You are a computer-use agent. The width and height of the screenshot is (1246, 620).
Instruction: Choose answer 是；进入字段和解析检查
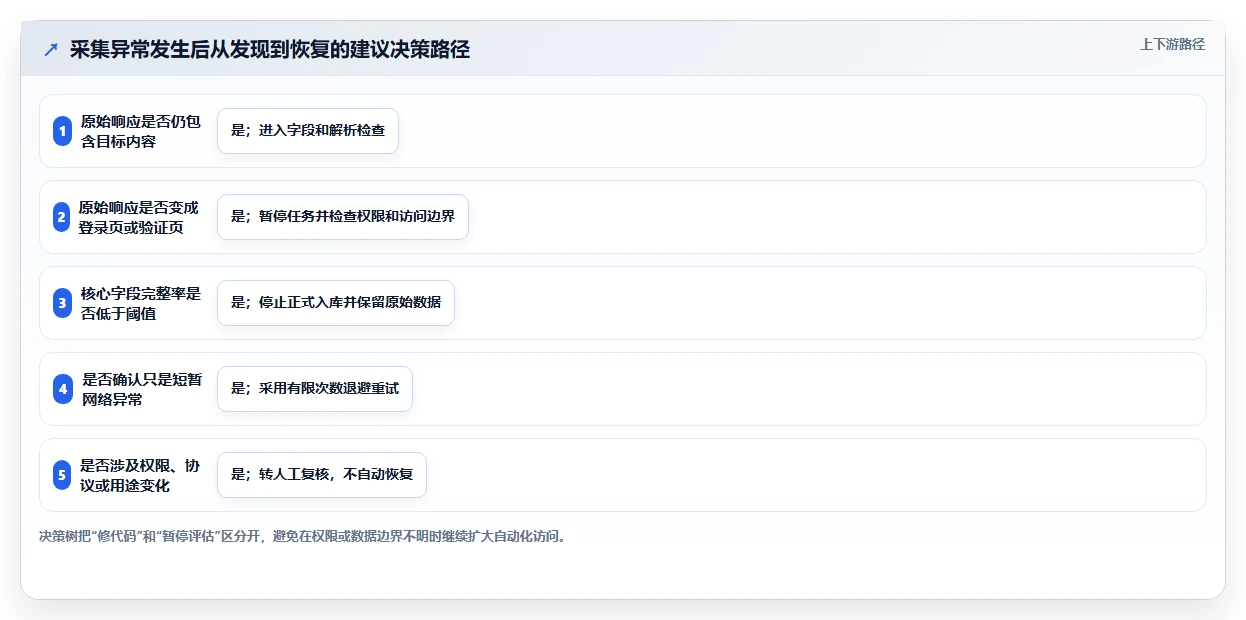[308, 131]
